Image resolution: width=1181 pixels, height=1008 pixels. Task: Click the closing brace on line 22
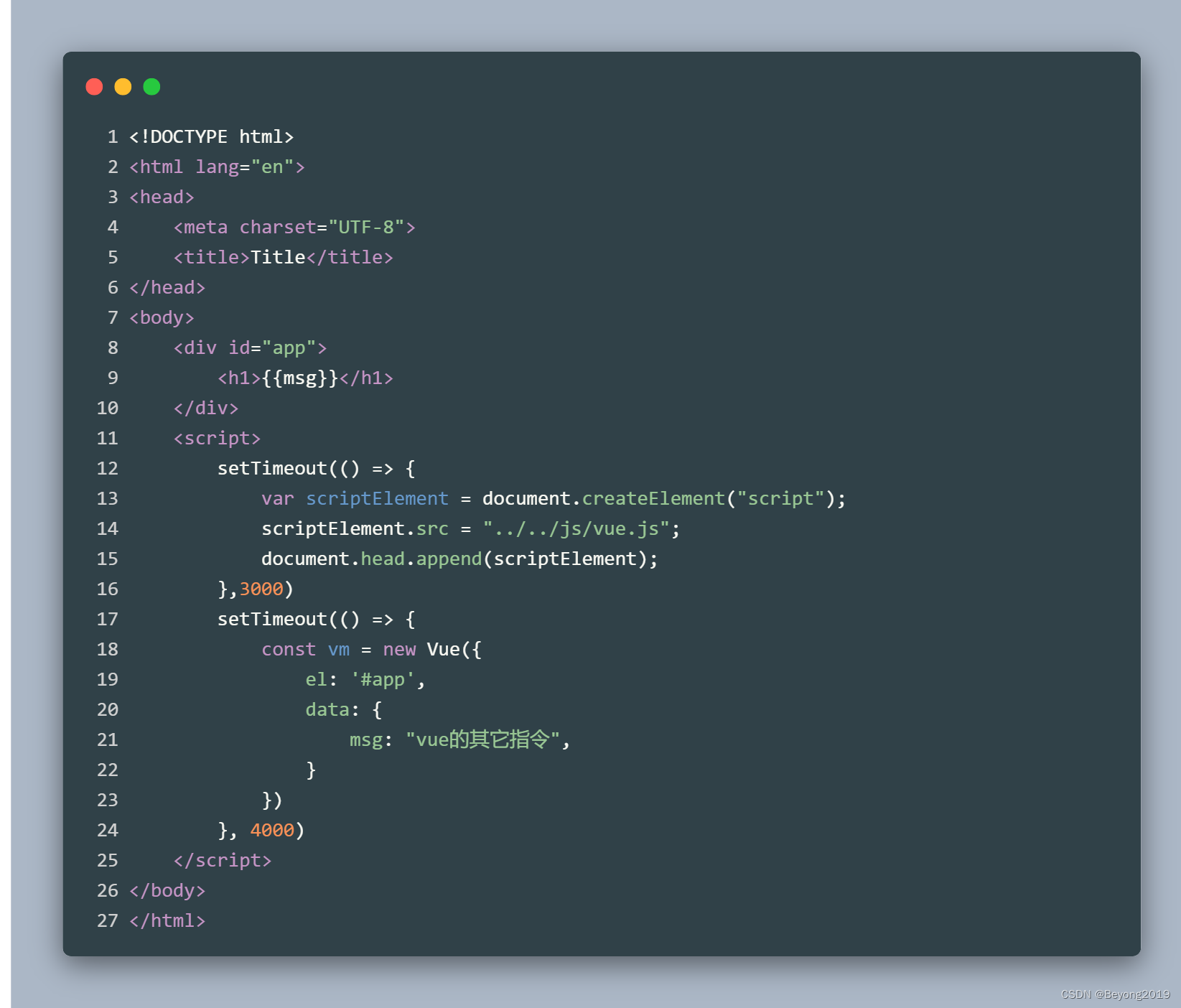point(311,770)
